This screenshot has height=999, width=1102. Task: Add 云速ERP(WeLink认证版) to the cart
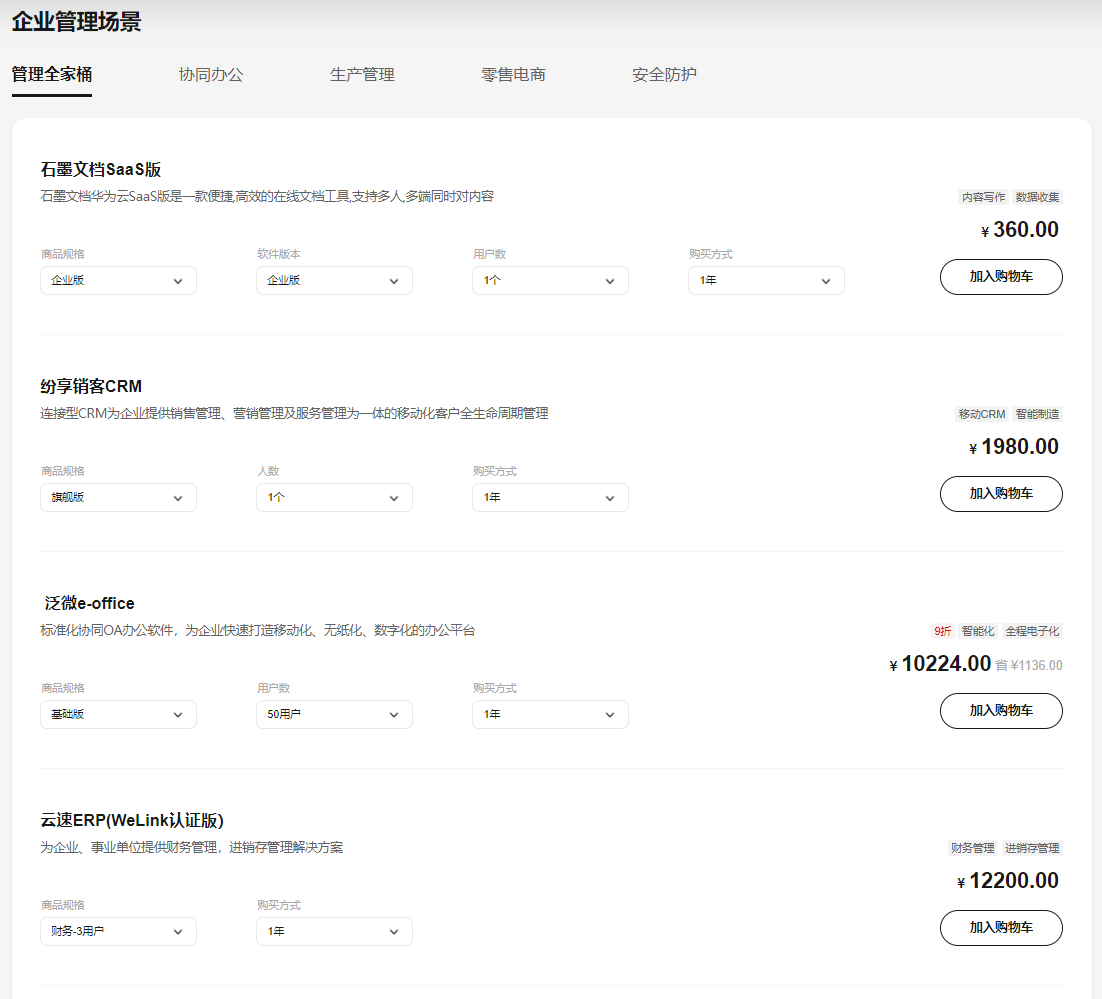(1001, 928)
